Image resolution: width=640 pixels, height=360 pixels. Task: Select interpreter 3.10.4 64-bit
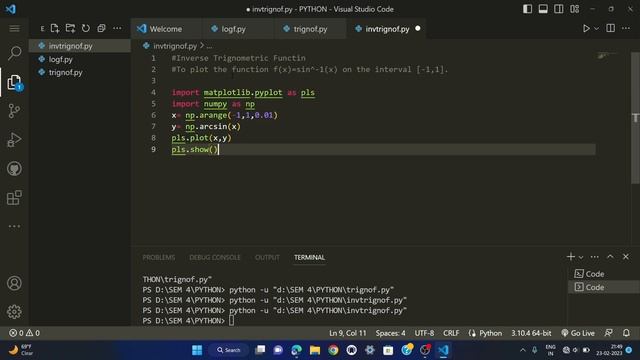coord(531,333)
